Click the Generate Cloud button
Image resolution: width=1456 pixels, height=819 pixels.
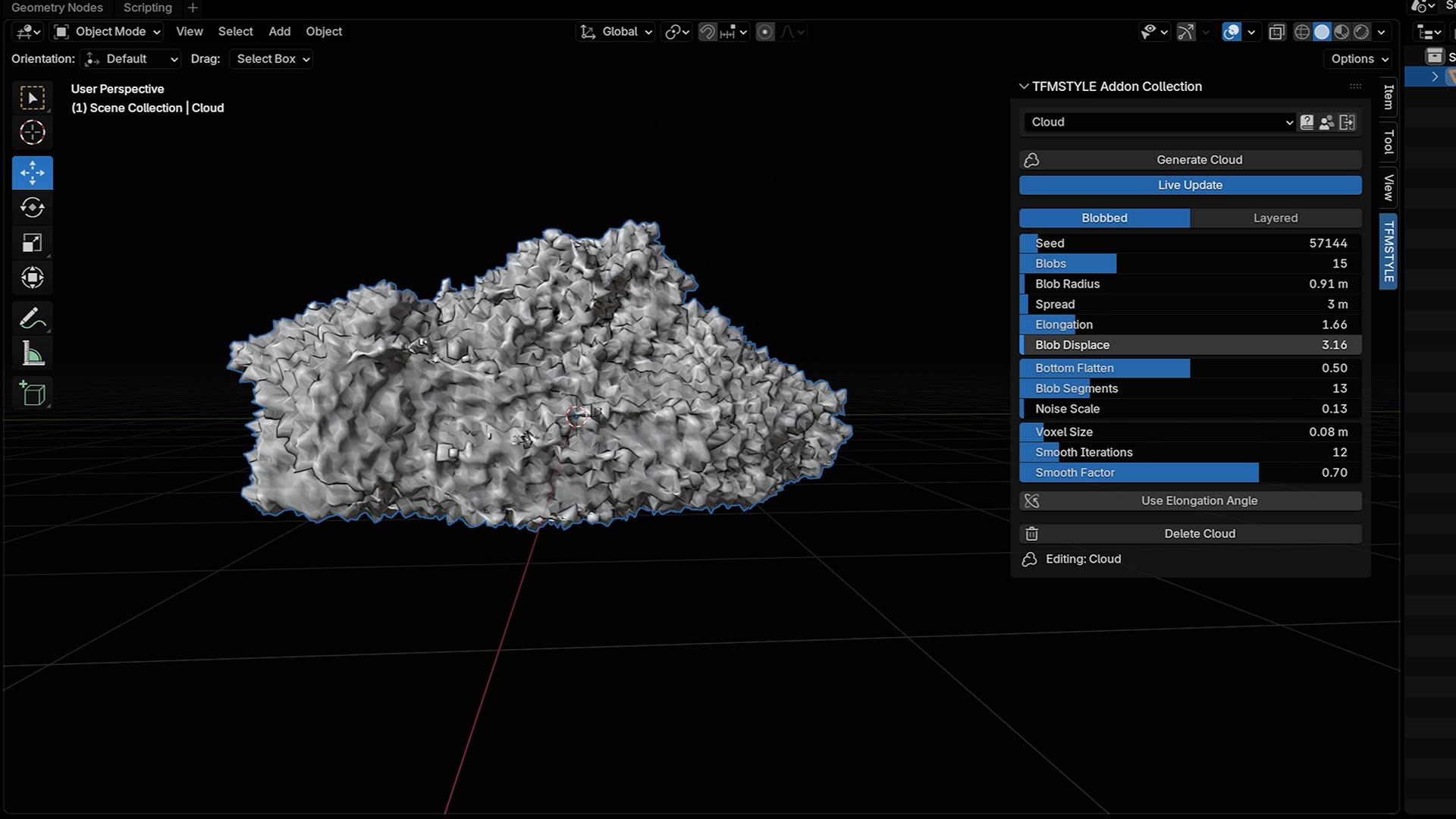pyautogui.click(x=1198, y=160)
